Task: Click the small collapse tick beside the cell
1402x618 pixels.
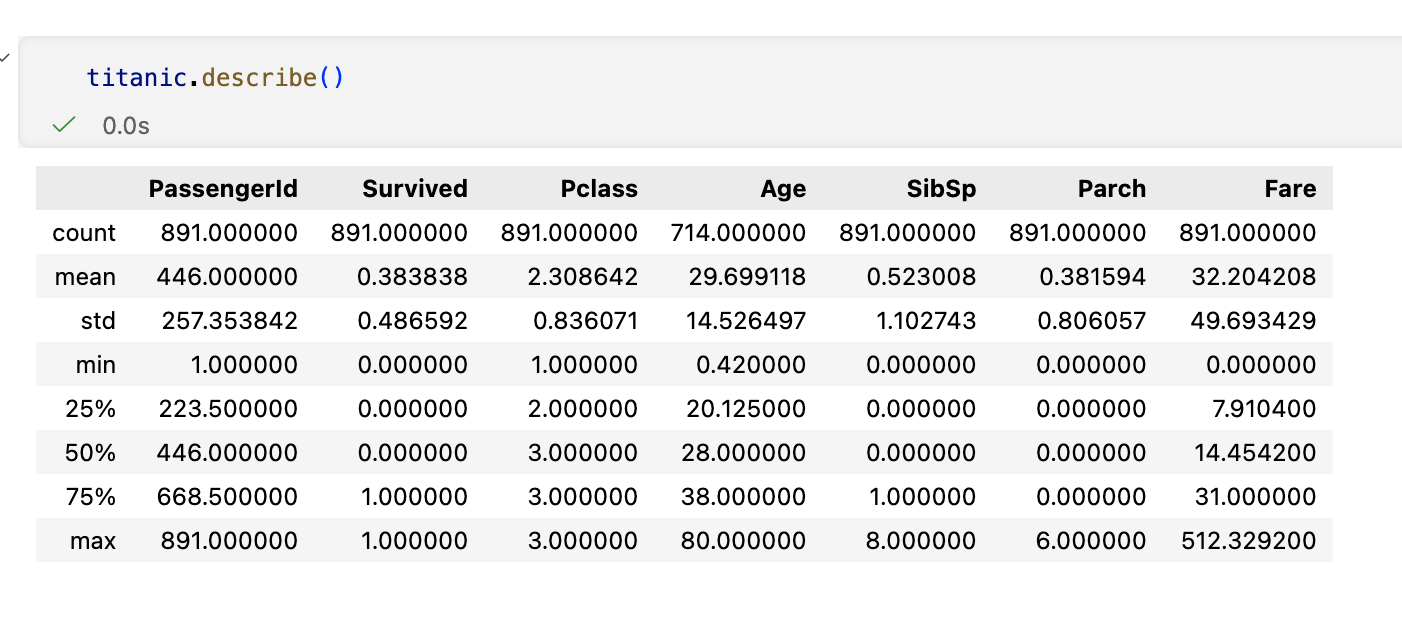Action: click(x=3, y=57)
